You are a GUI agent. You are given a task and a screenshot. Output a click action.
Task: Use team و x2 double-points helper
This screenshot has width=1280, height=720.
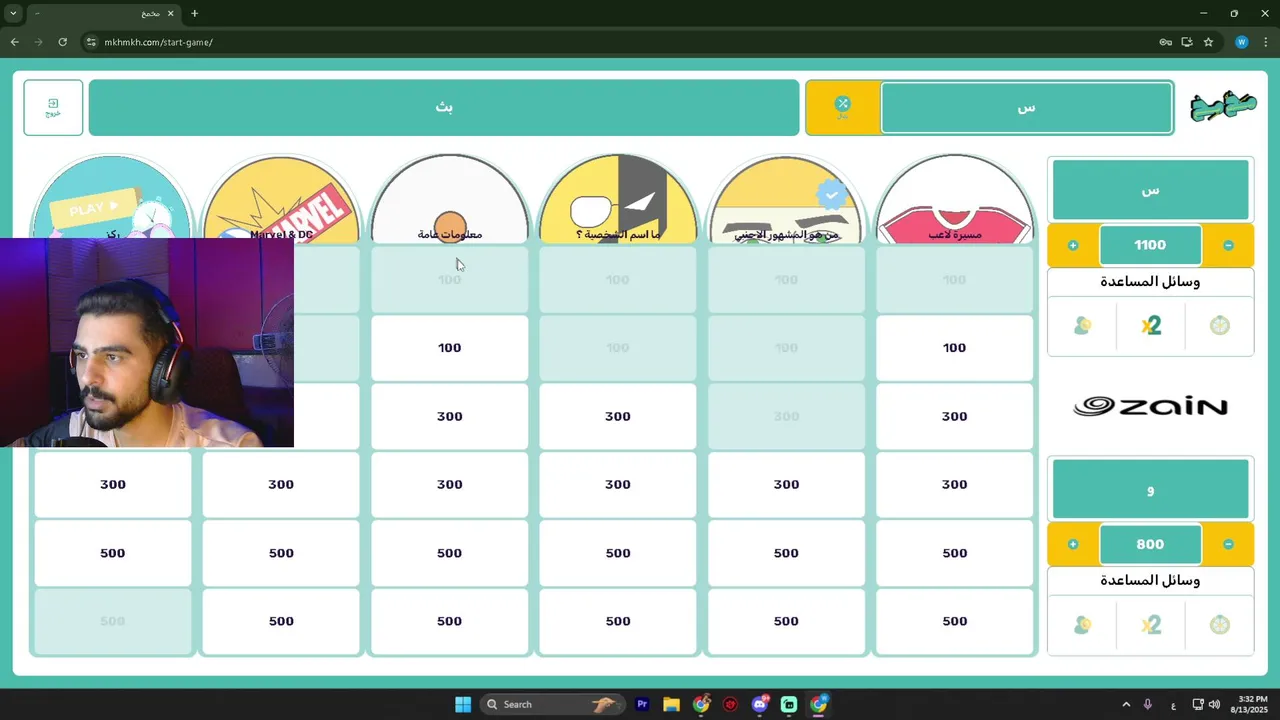(1151, 625)
